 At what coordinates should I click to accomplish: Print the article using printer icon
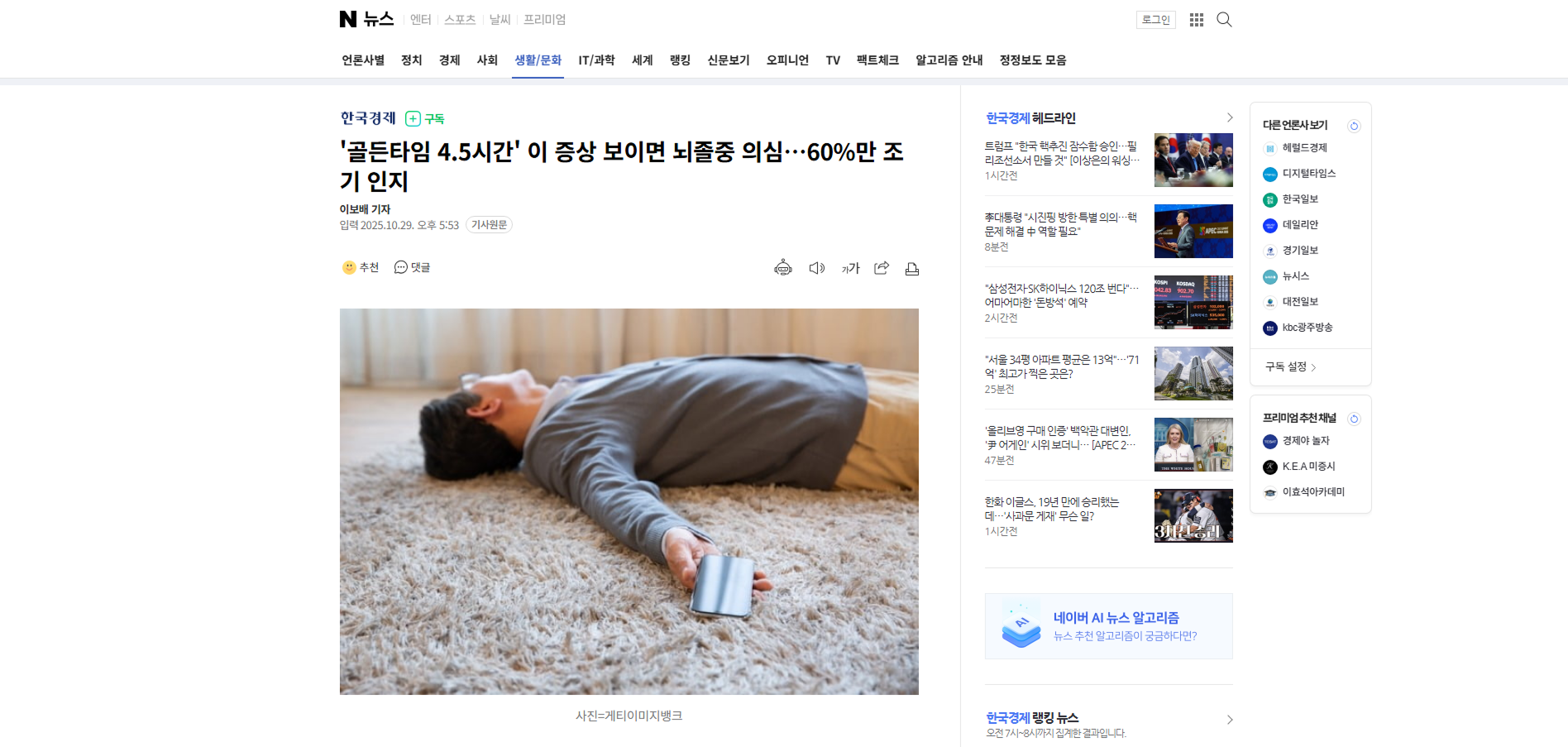pyautogui.click(x=912, y=268)
